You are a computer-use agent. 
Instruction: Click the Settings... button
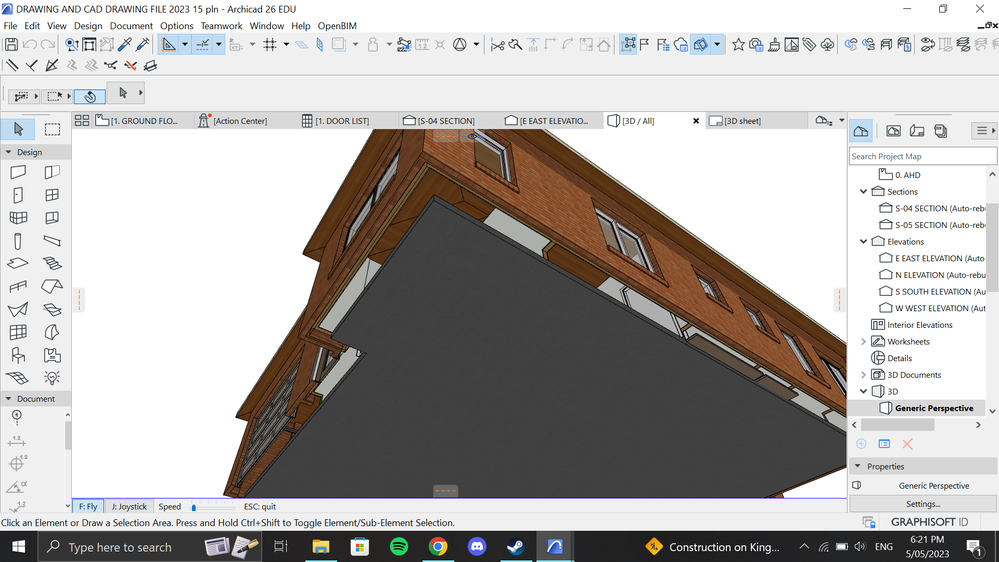(x=922, y=504)
